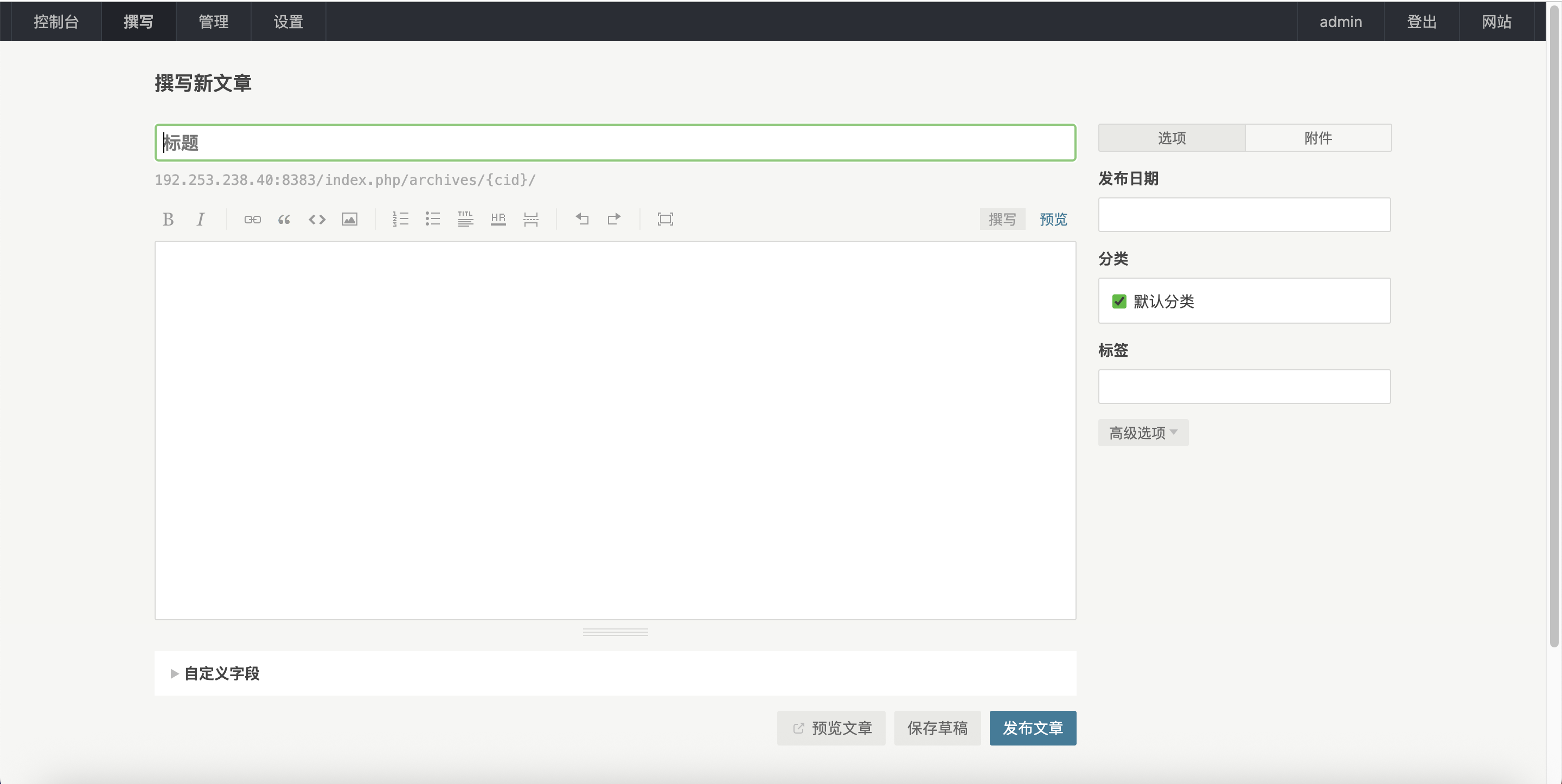Viewport: 1562px width, 784px height.
Task: Click the unordered bullet list icon
Action: [432, 219]
